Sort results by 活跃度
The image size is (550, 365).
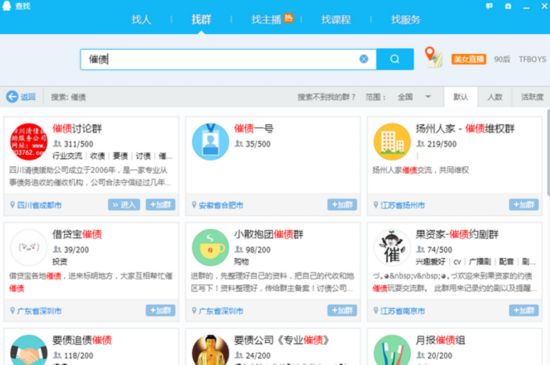(x=532, y=97)
